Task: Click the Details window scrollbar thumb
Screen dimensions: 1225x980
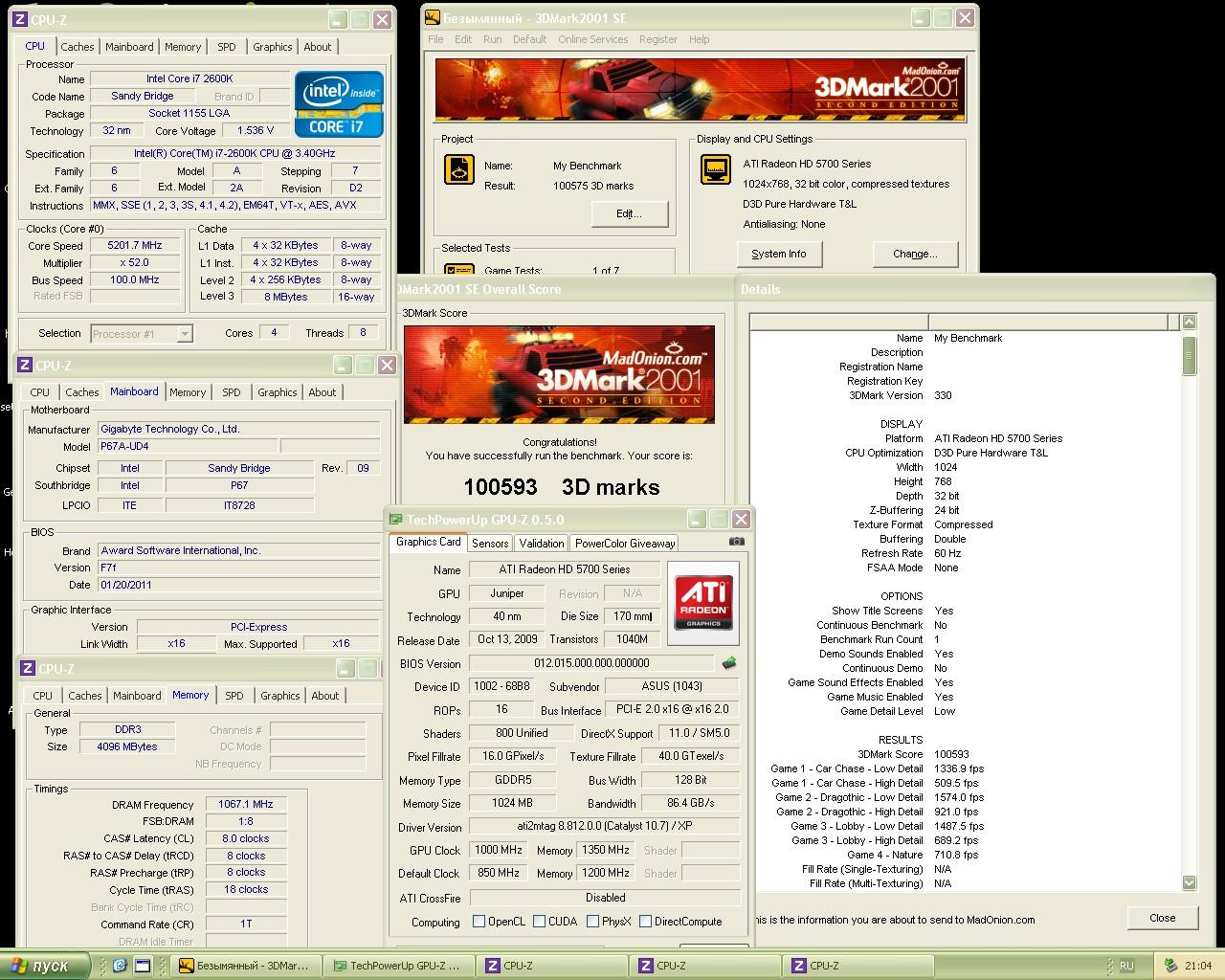Action: [x=1189, y=356]
